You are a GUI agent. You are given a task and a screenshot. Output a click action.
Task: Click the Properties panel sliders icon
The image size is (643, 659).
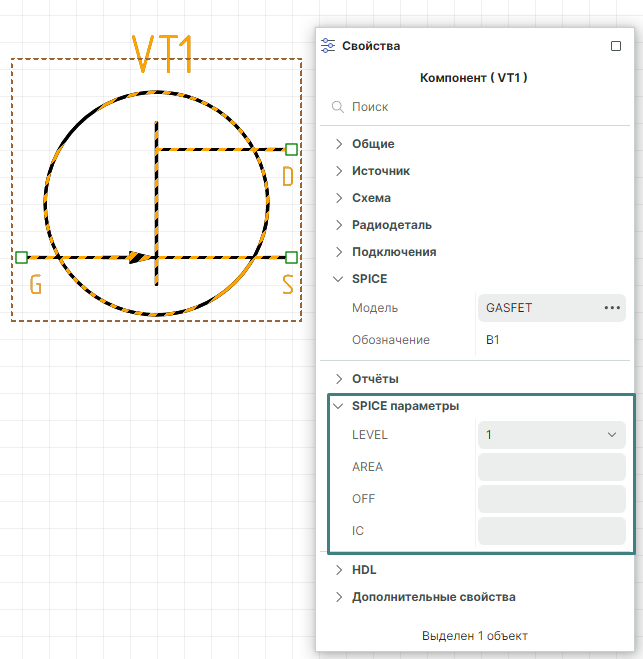328,46
